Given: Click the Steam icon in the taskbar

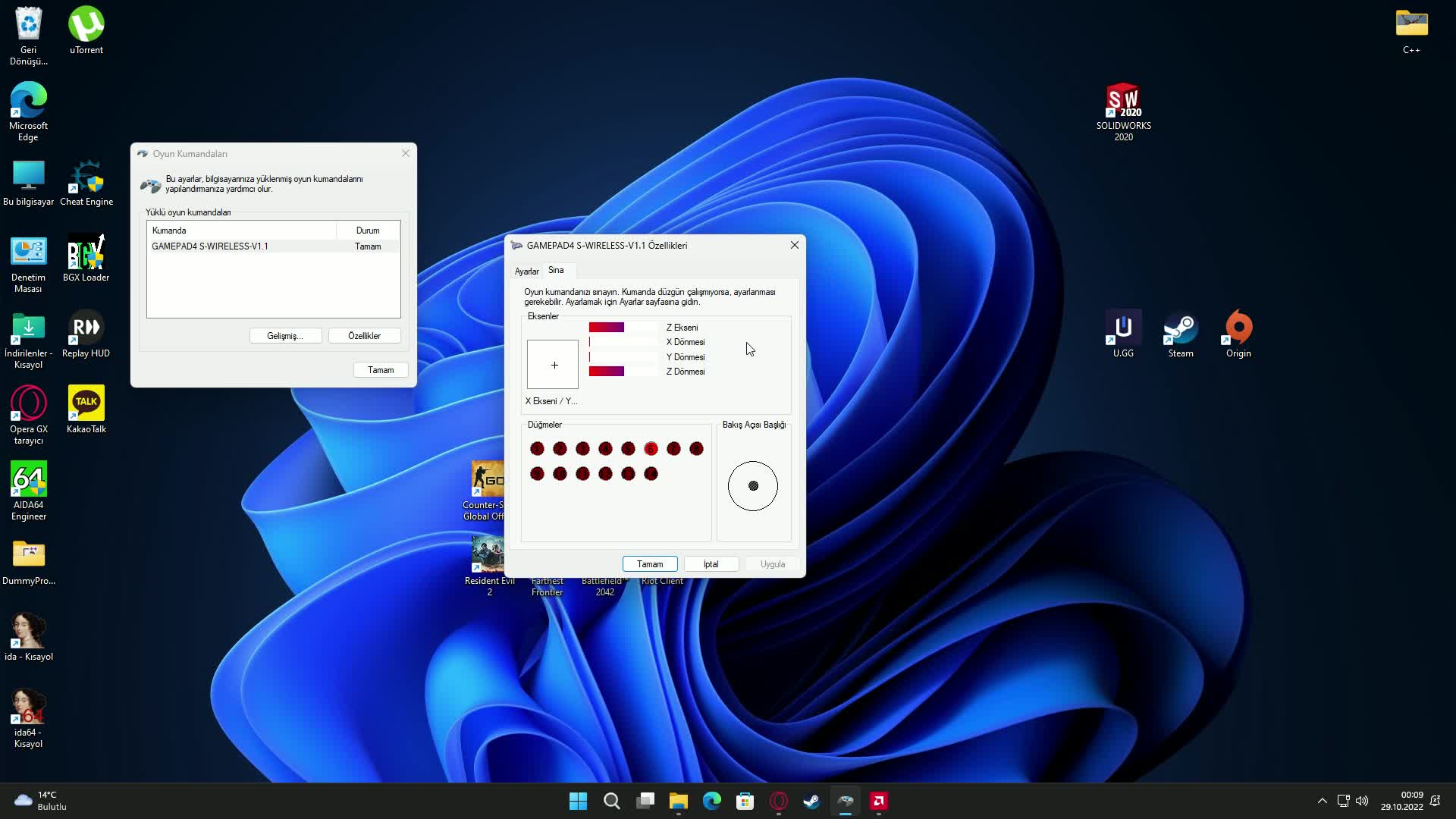Looking at the screenshot, I should pyautogui.click(x=811, y=801).
